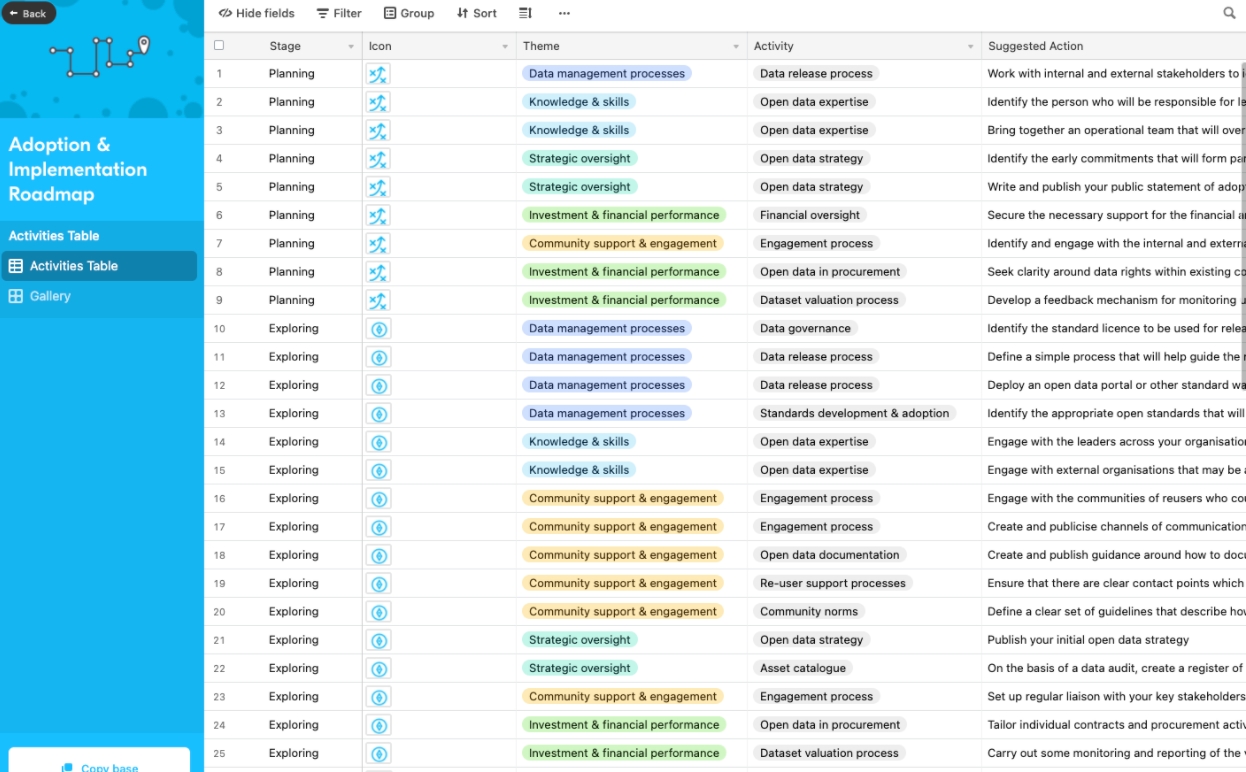
Task: Expand the Icon column dropdown arrow
Action: tap(505, 47)
